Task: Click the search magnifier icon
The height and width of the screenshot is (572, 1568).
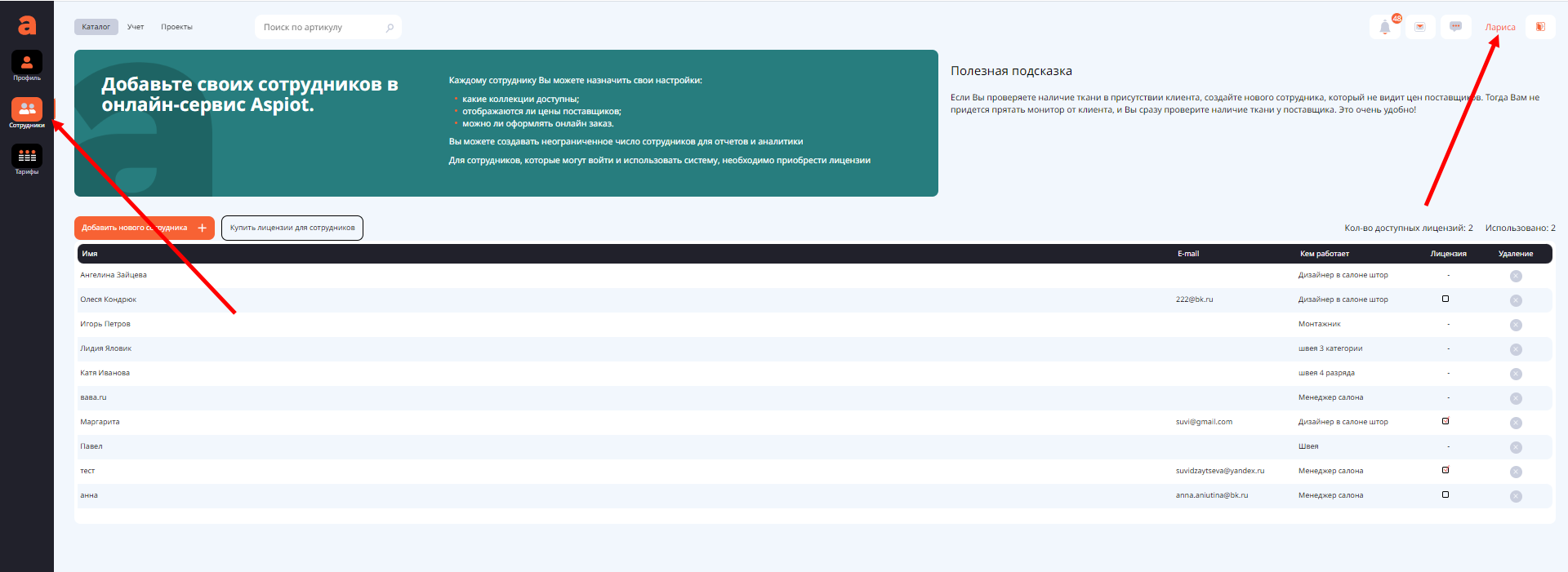Action: coord(390,28)
